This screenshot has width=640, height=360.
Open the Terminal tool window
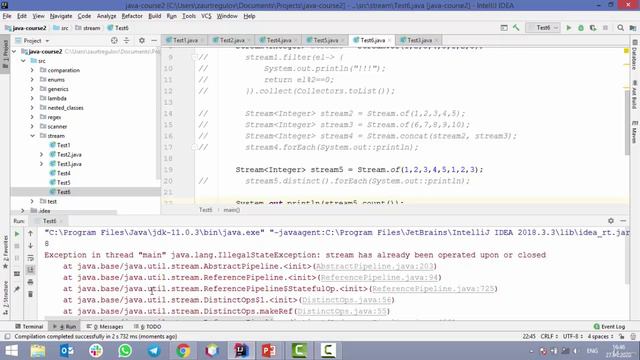(x=29, y=327)
